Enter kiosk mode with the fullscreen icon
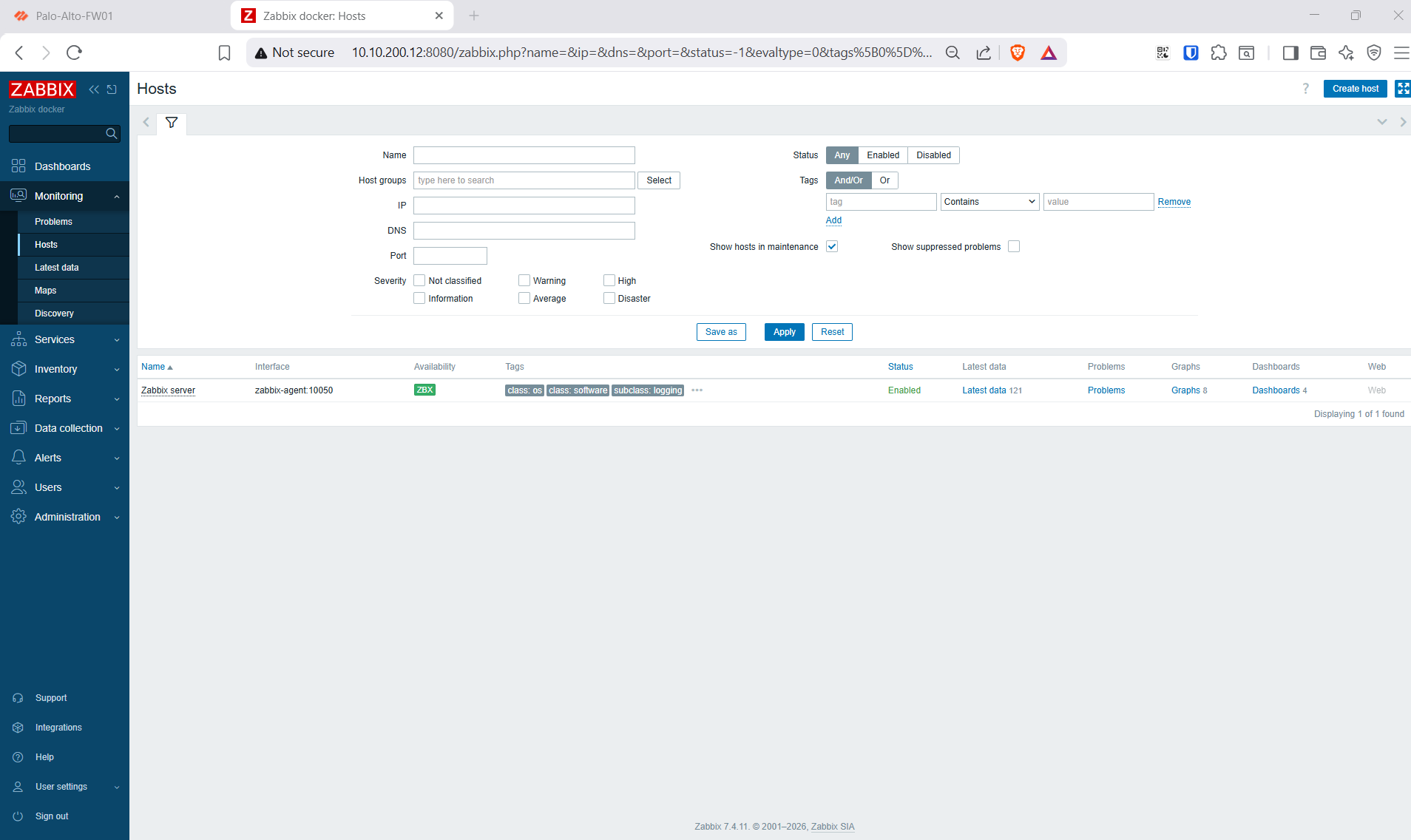Viewport: 1411px width, 840px height. (x=1403, y=89)
